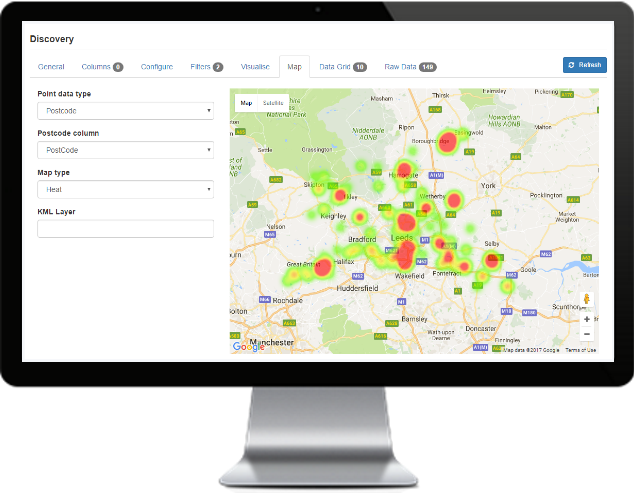Click the Discovery heading
This screenshot has width=636, height=493.
pyautogui.click(x=52, y=39)
